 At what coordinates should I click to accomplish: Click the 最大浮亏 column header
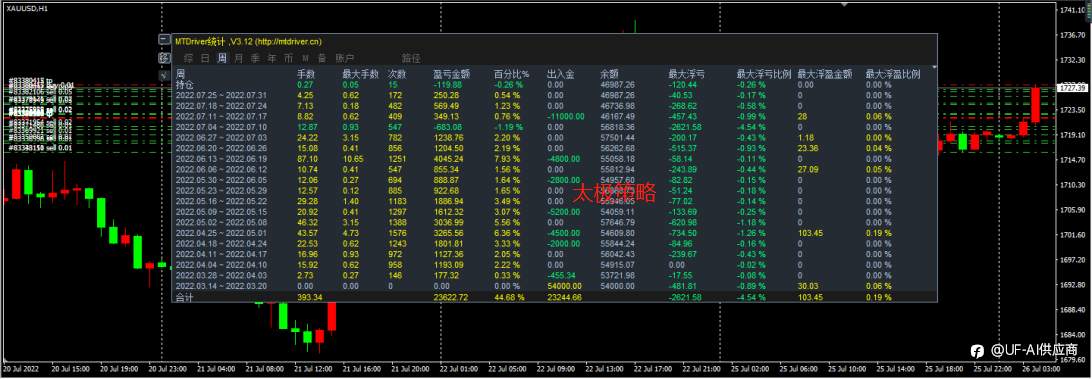tap(686, 73)
